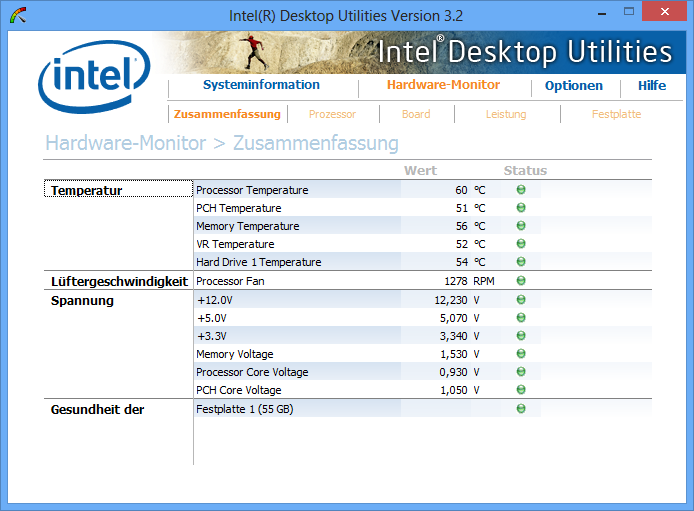This screenshot has width=694, height=511.
Task: Click the +5.0V row label
Action: point(212,318)
